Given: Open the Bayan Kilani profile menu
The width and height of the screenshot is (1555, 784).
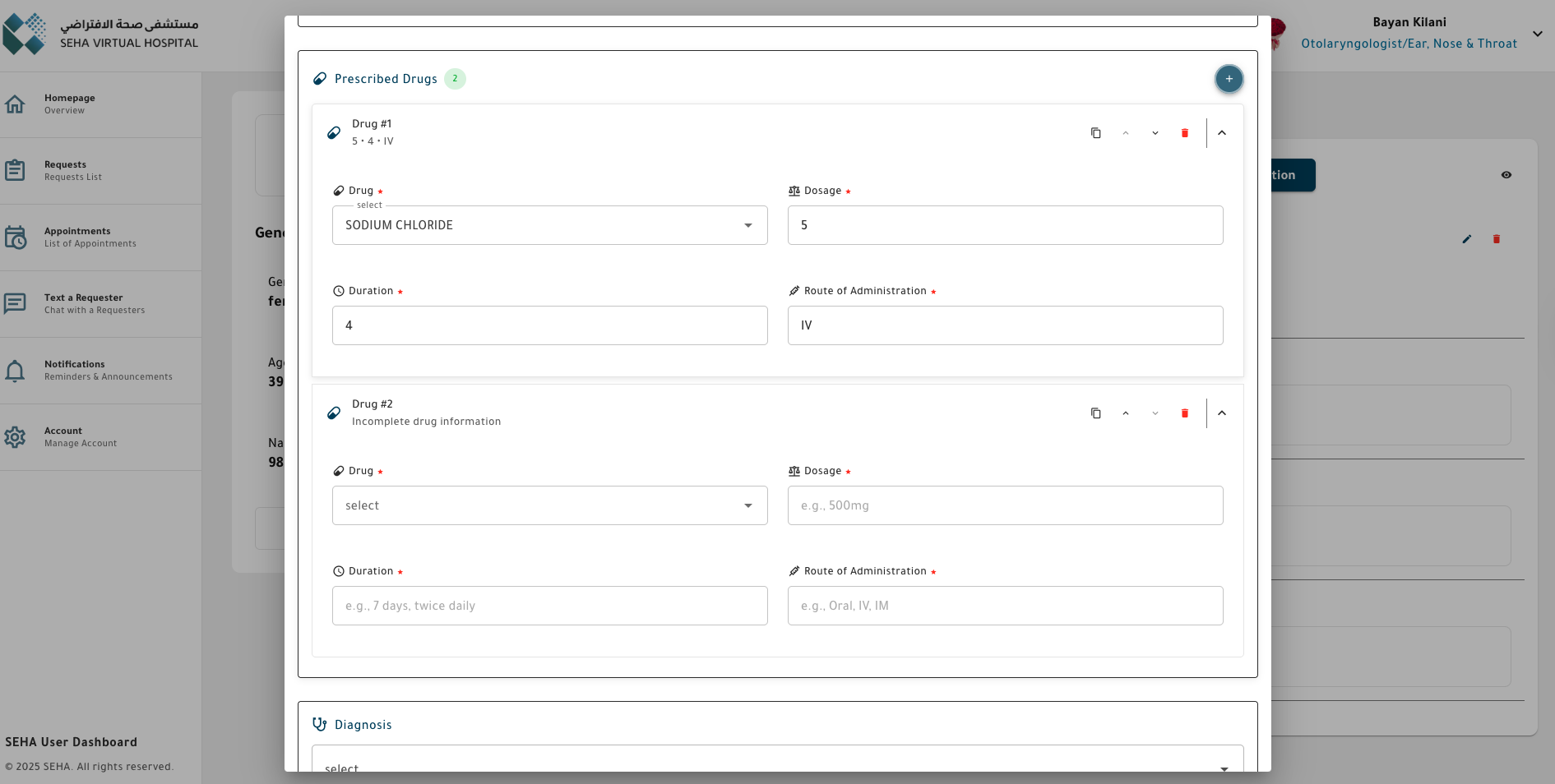Looking at the screenshot, I should [x=1536, y=34].
